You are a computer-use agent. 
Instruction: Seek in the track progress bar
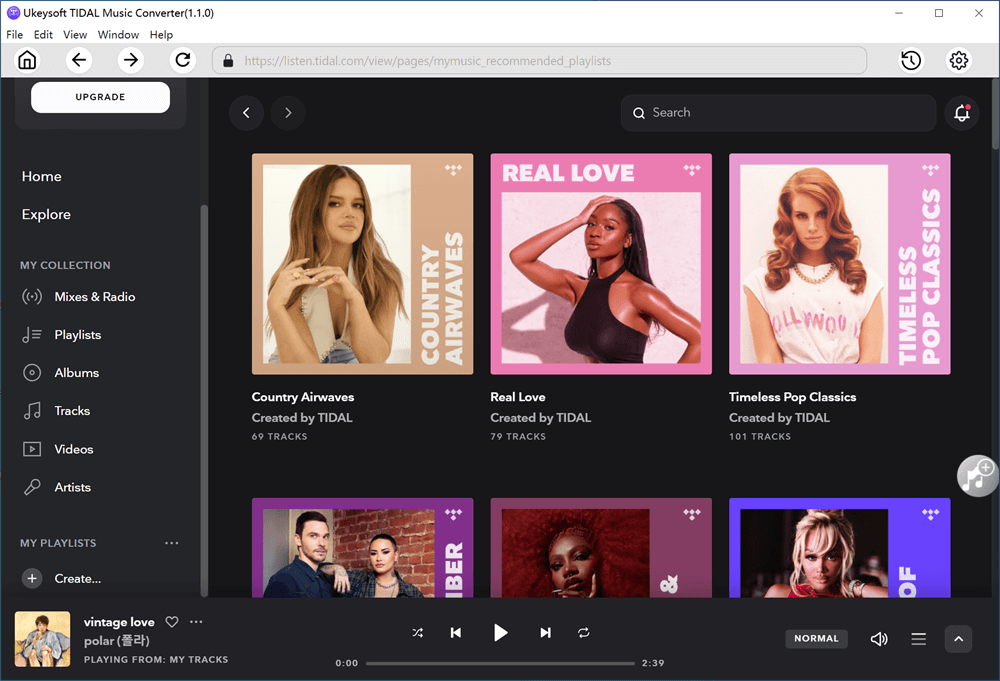[500, 663]
